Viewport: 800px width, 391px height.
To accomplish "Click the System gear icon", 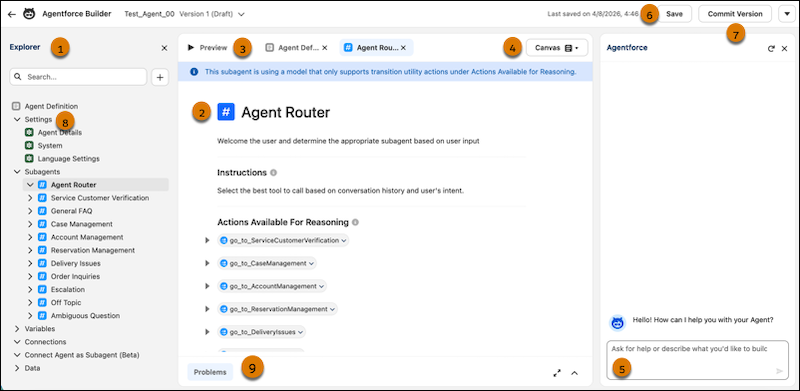I will coord(29,145).
